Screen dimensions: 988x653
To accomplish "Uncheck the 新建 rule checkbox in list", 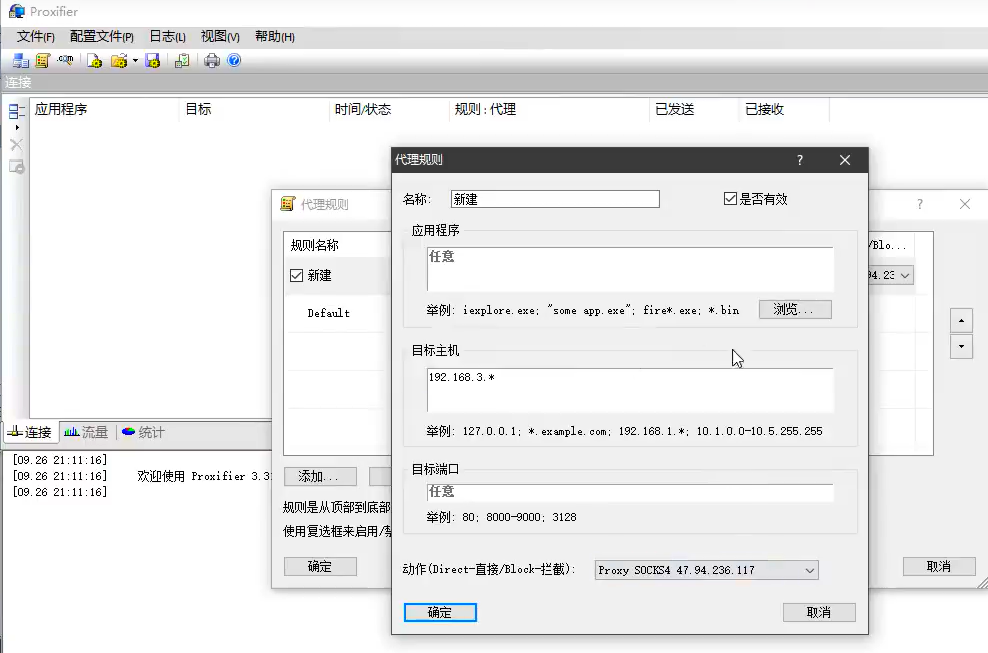I will click(296, 276).
